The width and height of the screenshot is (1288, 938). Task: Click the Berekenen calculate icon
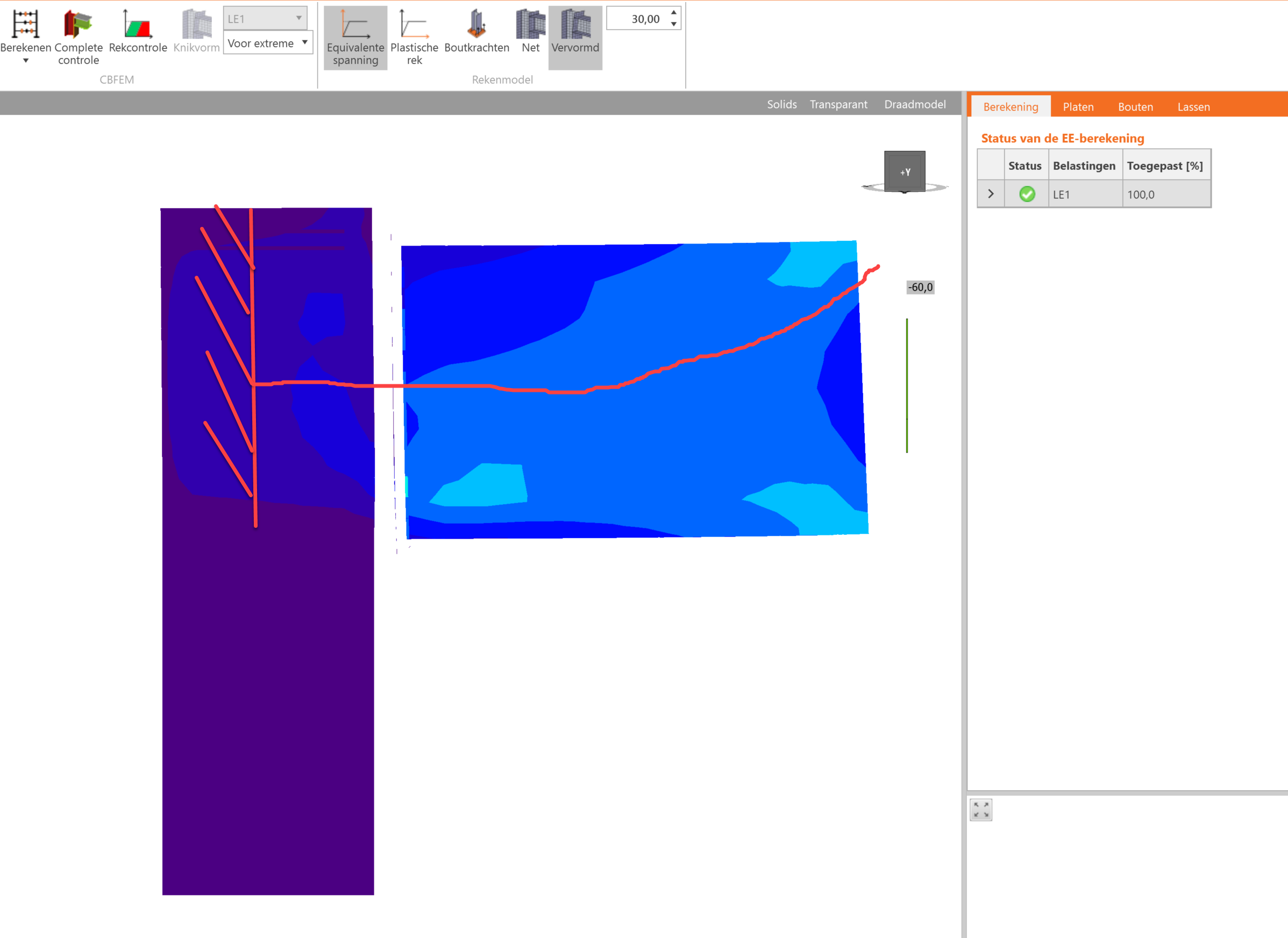click(x=25, y=25)
